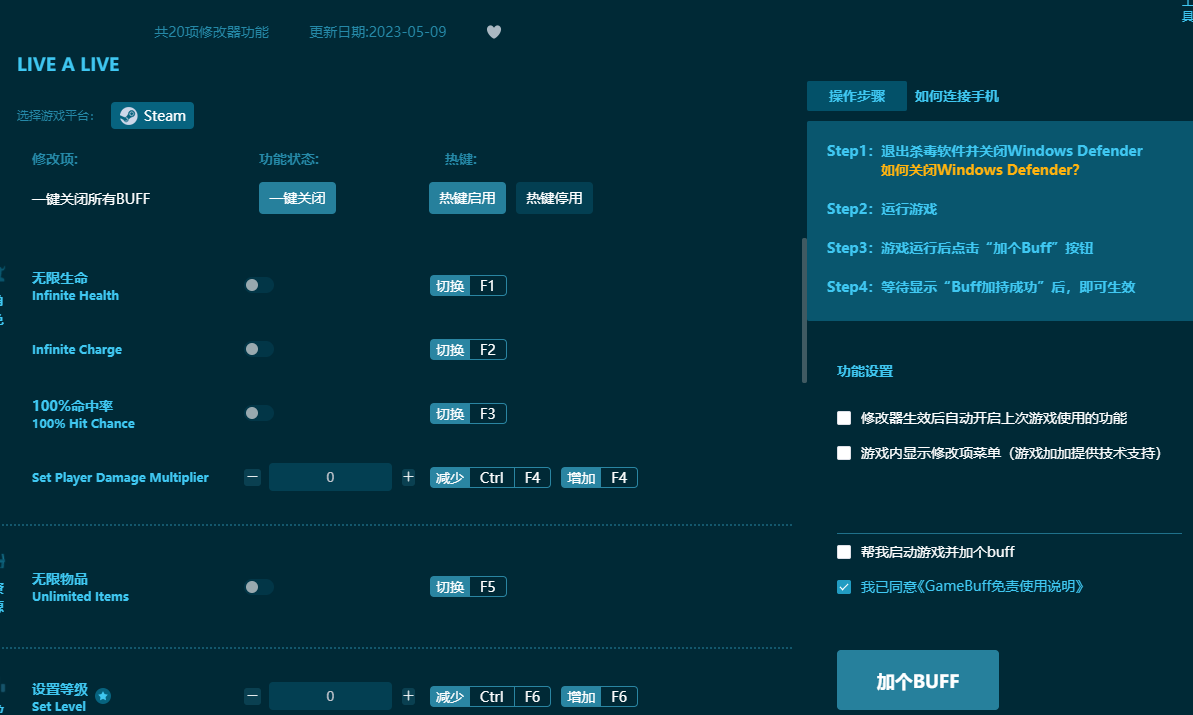The width and height of the screenshot is (1193, 715).
Task: Click the Player Damage Multiplier value field
Action: click(330, 477)
